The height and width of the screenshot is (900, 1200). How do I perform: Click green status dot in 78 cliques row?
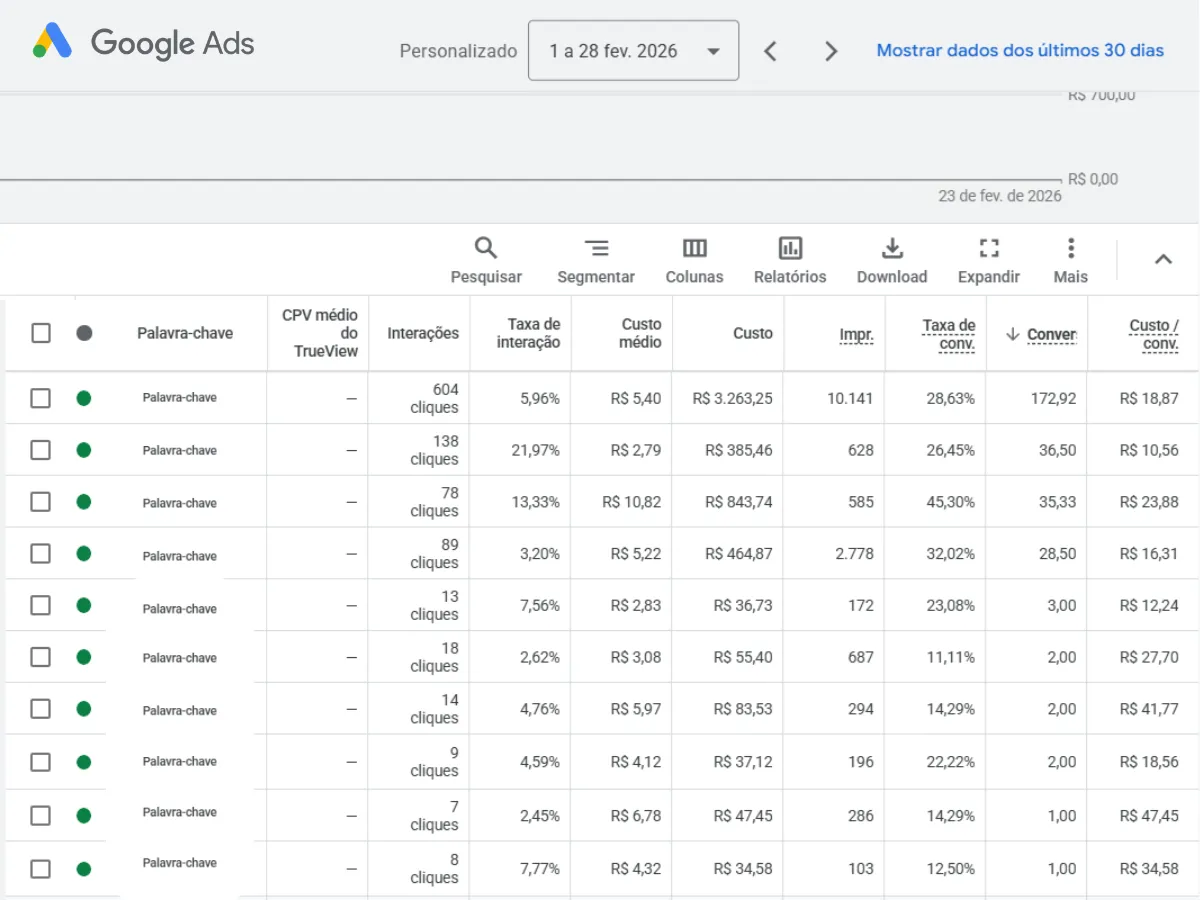click(84, 502)
